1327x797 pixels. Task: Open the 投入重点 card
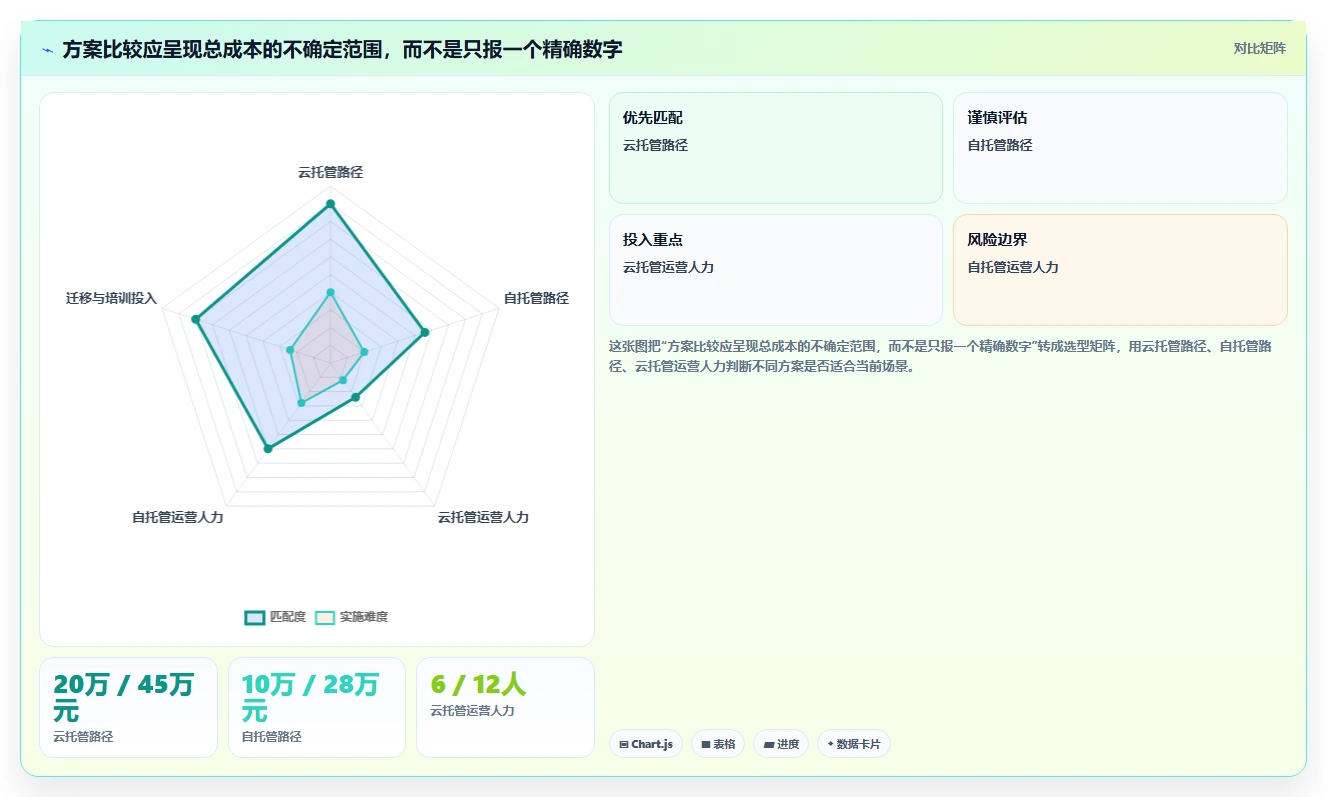[776, 270]
